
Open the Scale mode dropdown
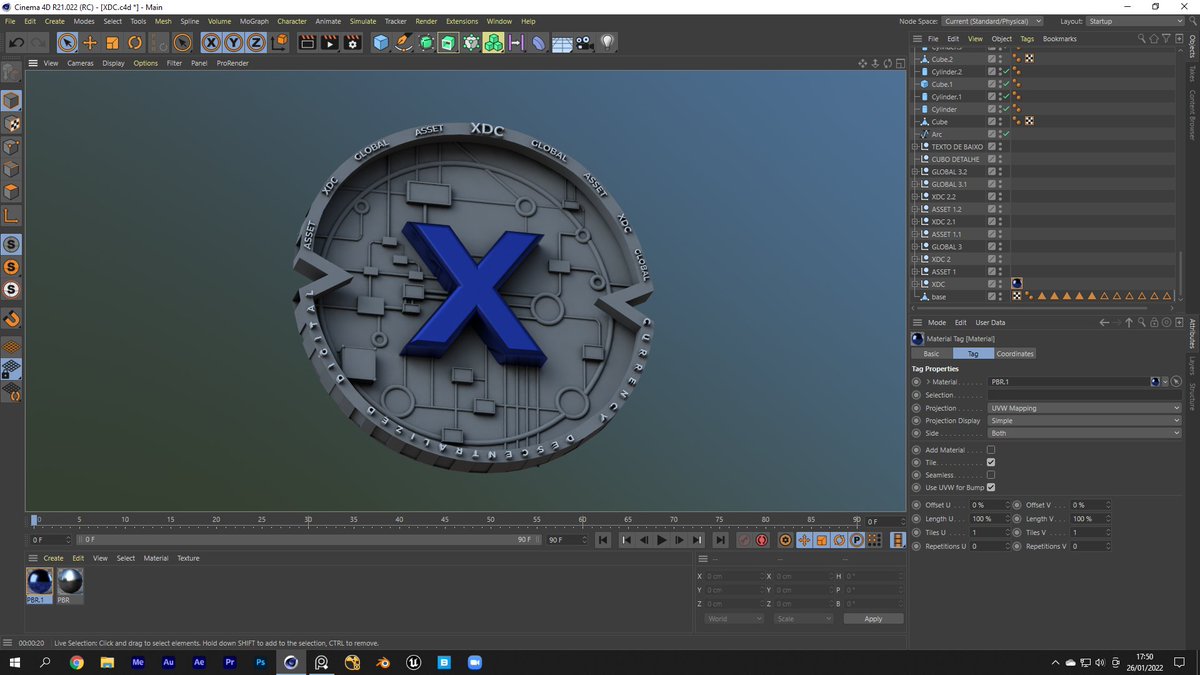click(803, 619)
